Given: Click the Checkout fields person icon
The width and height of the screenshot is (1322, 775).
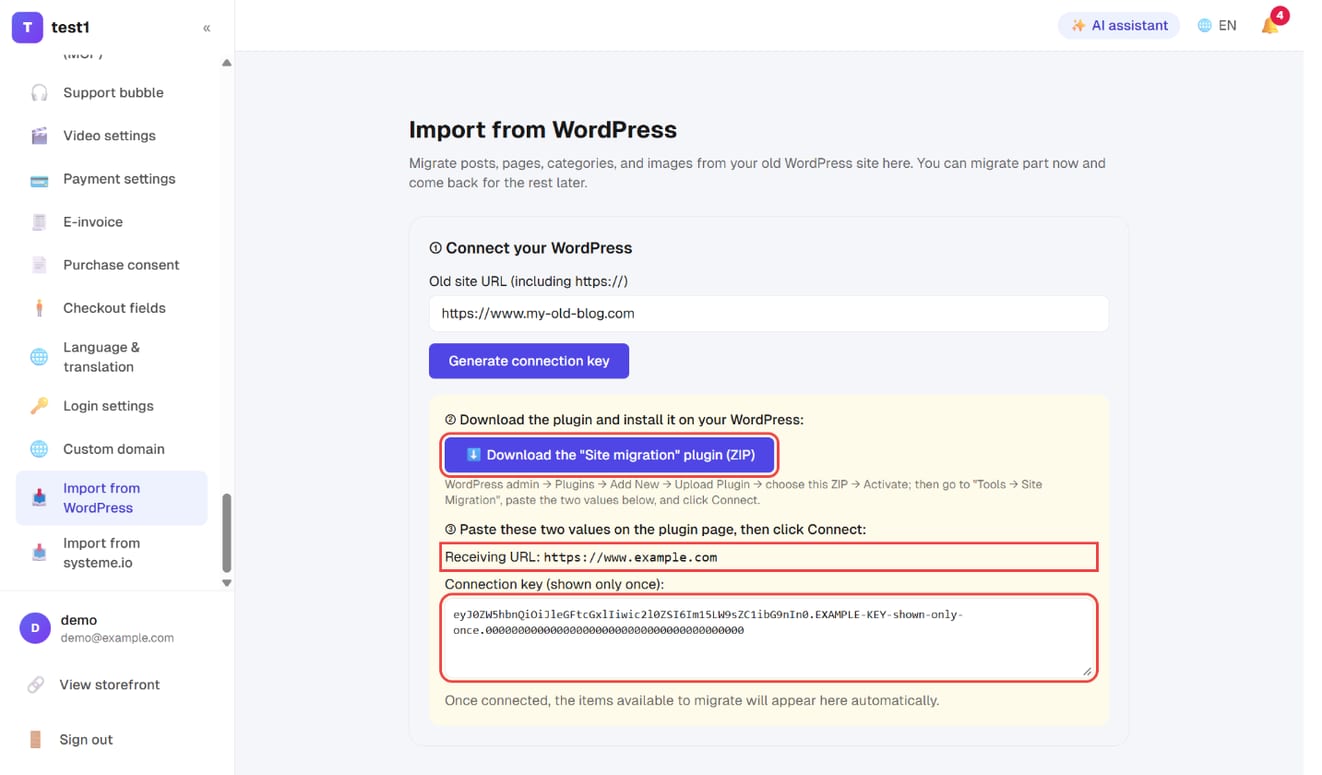Looking at the screenshot, I should 39,308.
